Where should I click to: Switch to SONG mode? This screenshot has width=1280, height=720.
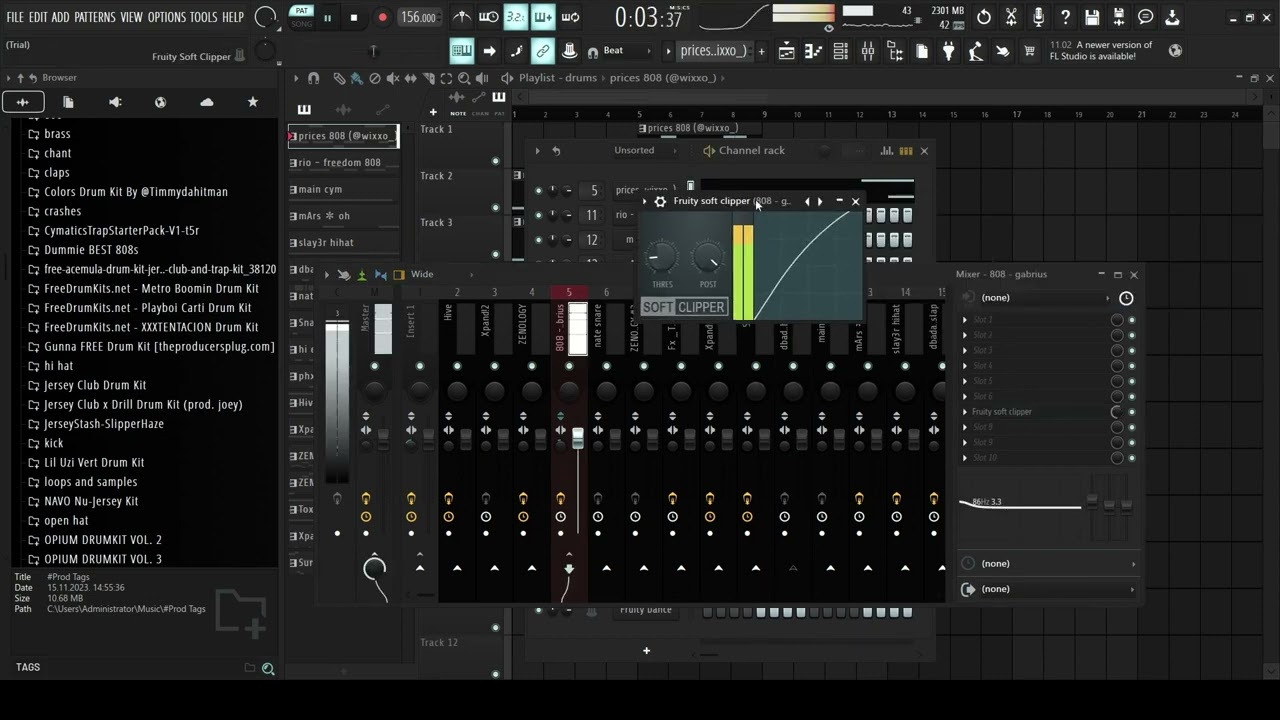(301, 23)
